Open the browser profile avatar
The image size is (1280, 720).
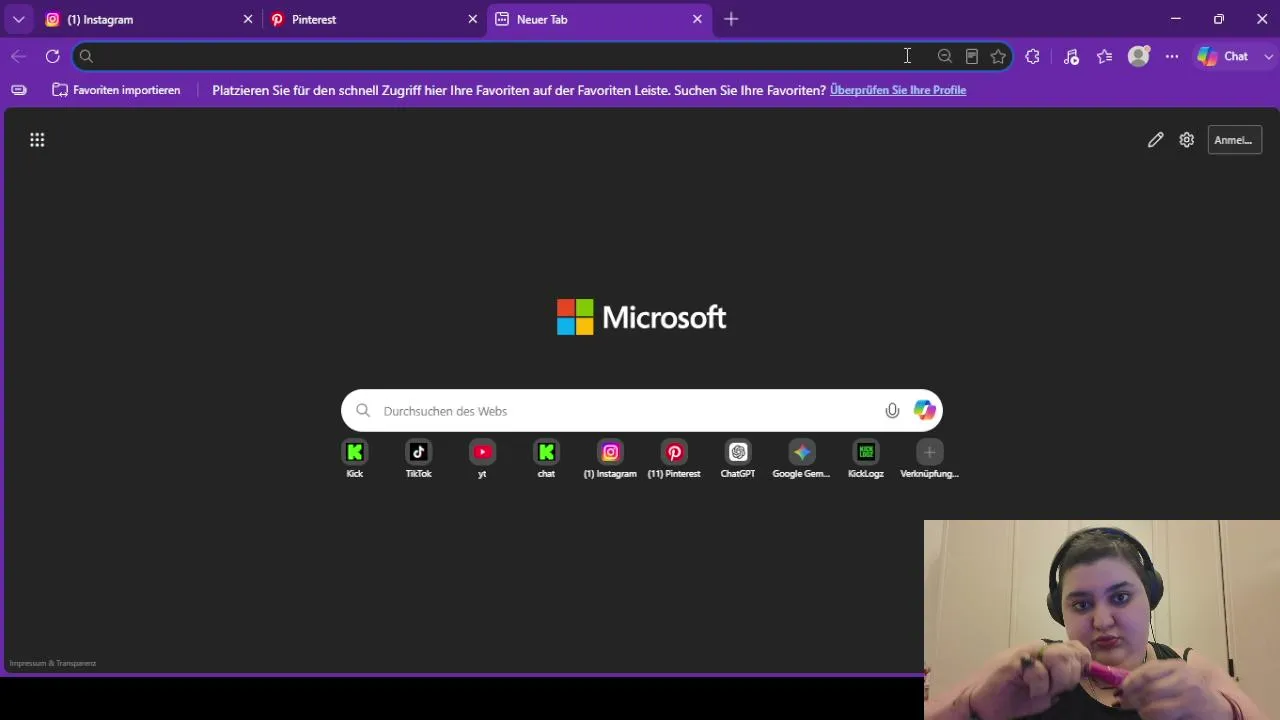[x=1139, y=57]
